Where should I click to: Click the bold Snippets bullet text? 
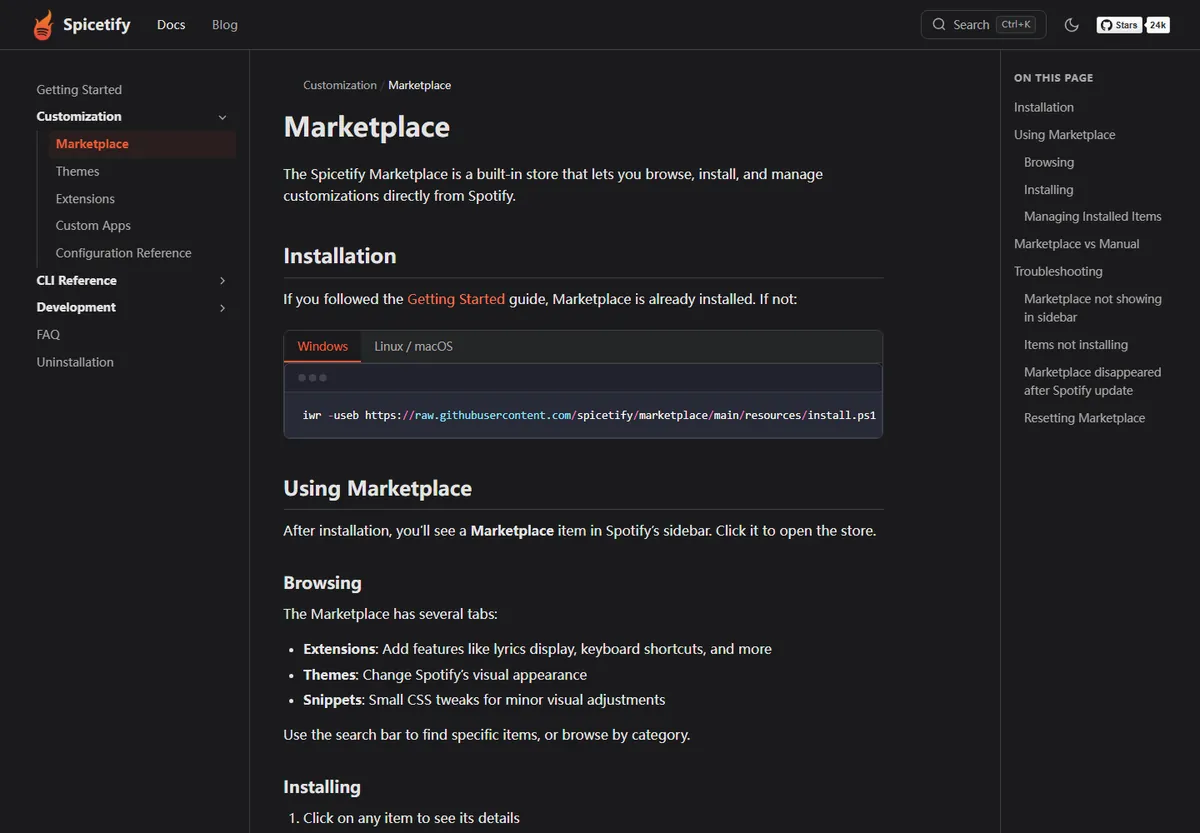(332, 700)
